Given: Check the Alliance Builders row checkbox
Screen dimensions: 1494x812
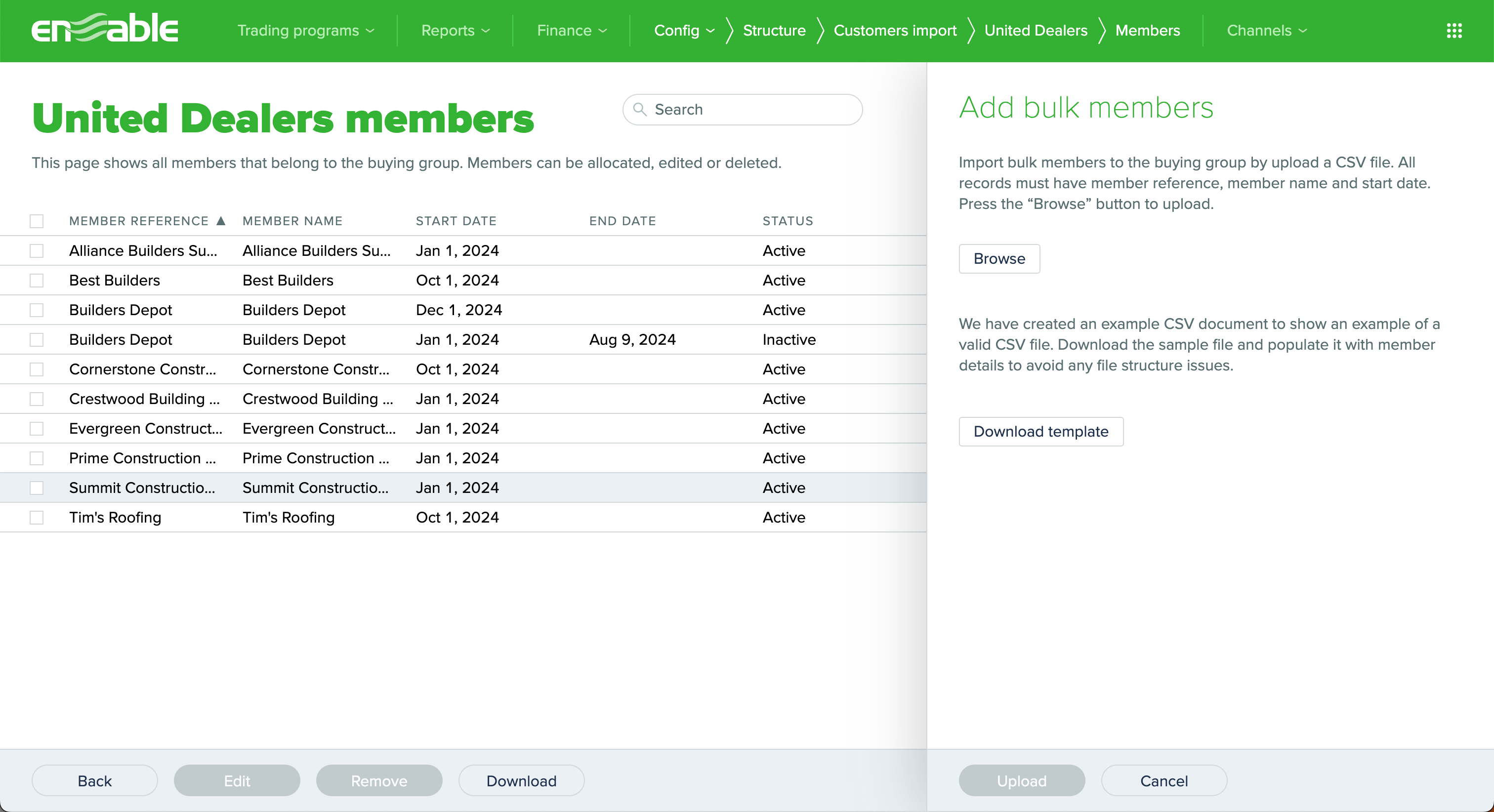Looking at the screenshot, I should 37,250.
